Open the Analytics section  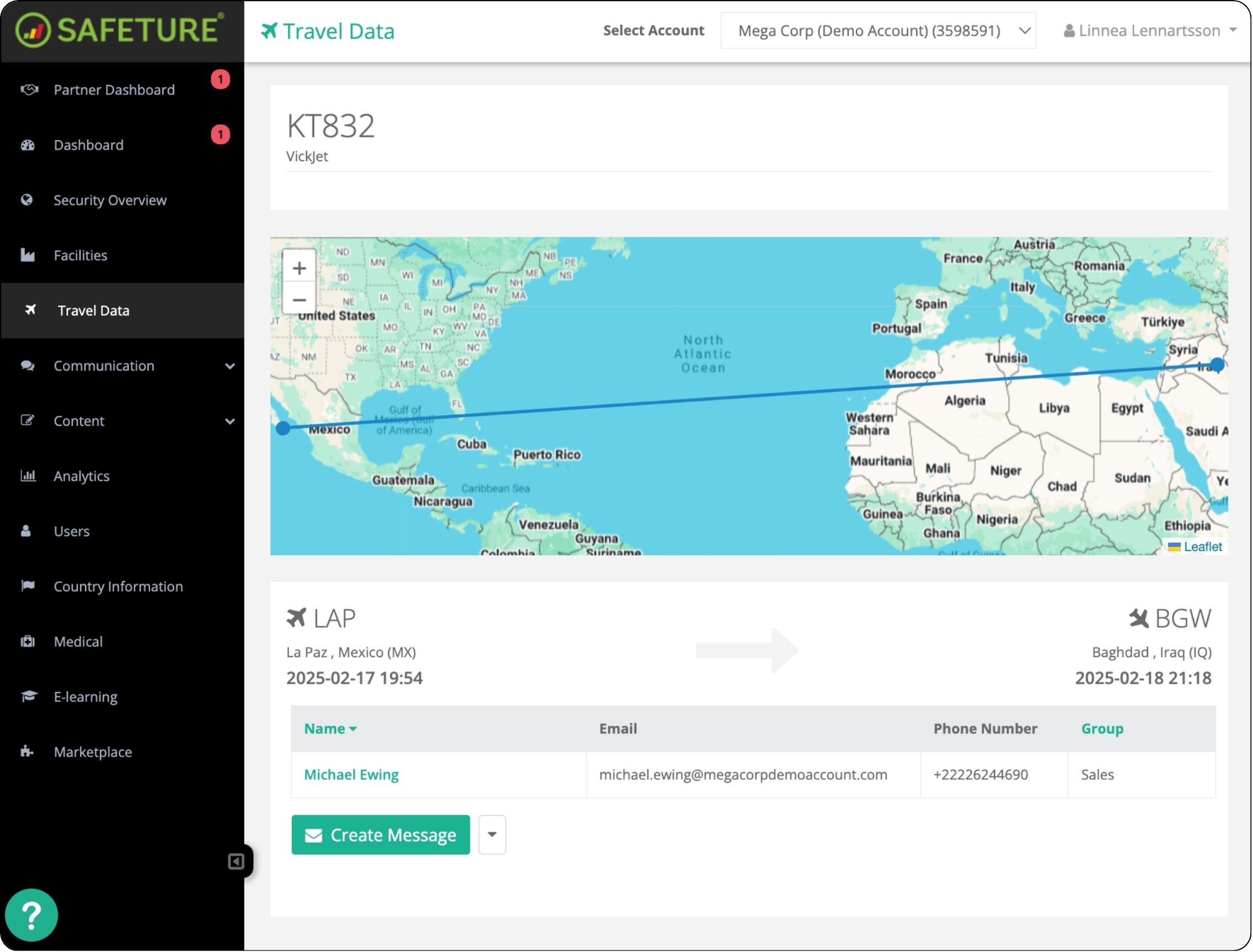[x=81, y=476]
